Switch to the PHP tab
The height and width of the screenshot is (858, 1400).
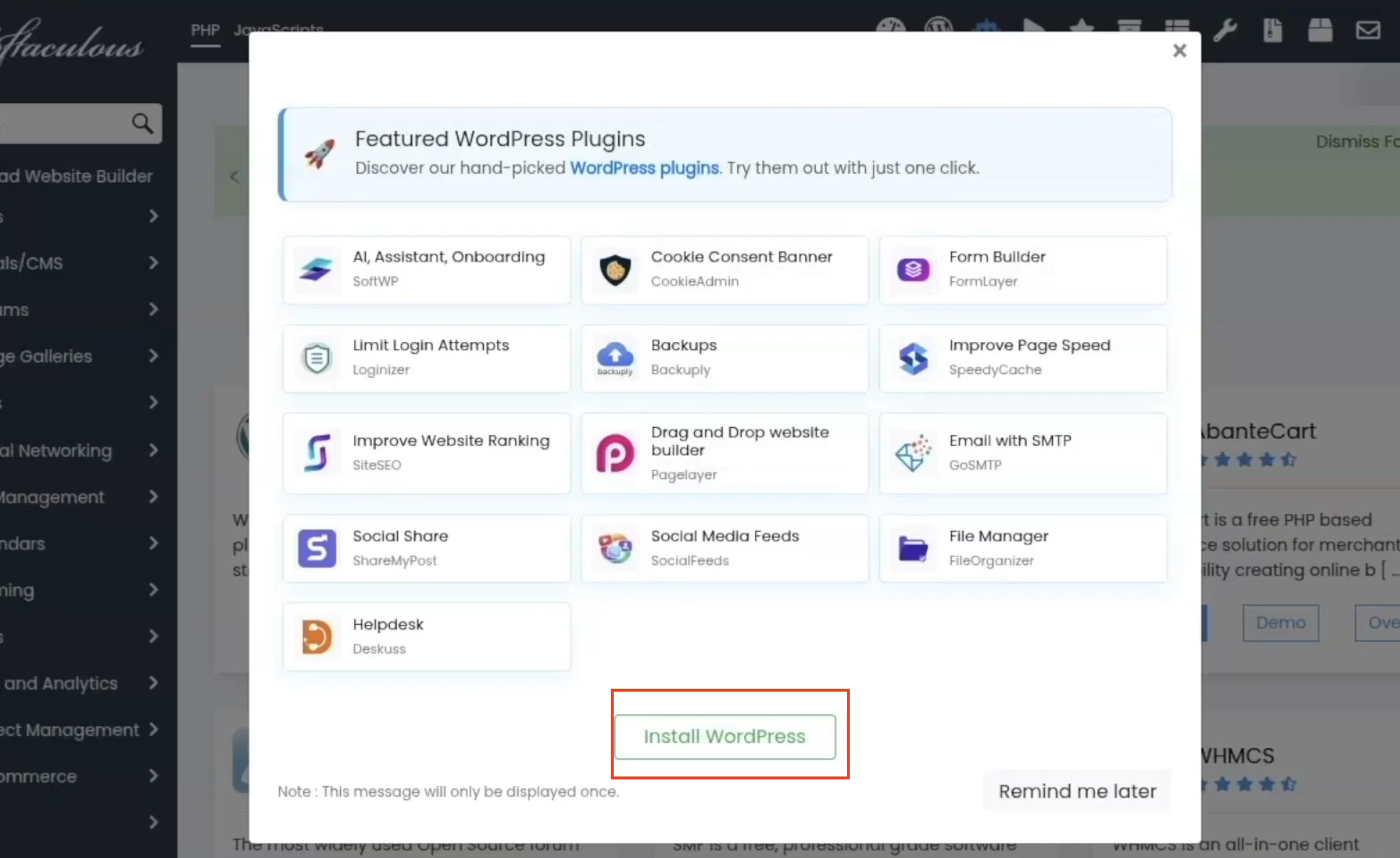click(x=205, y=30)
